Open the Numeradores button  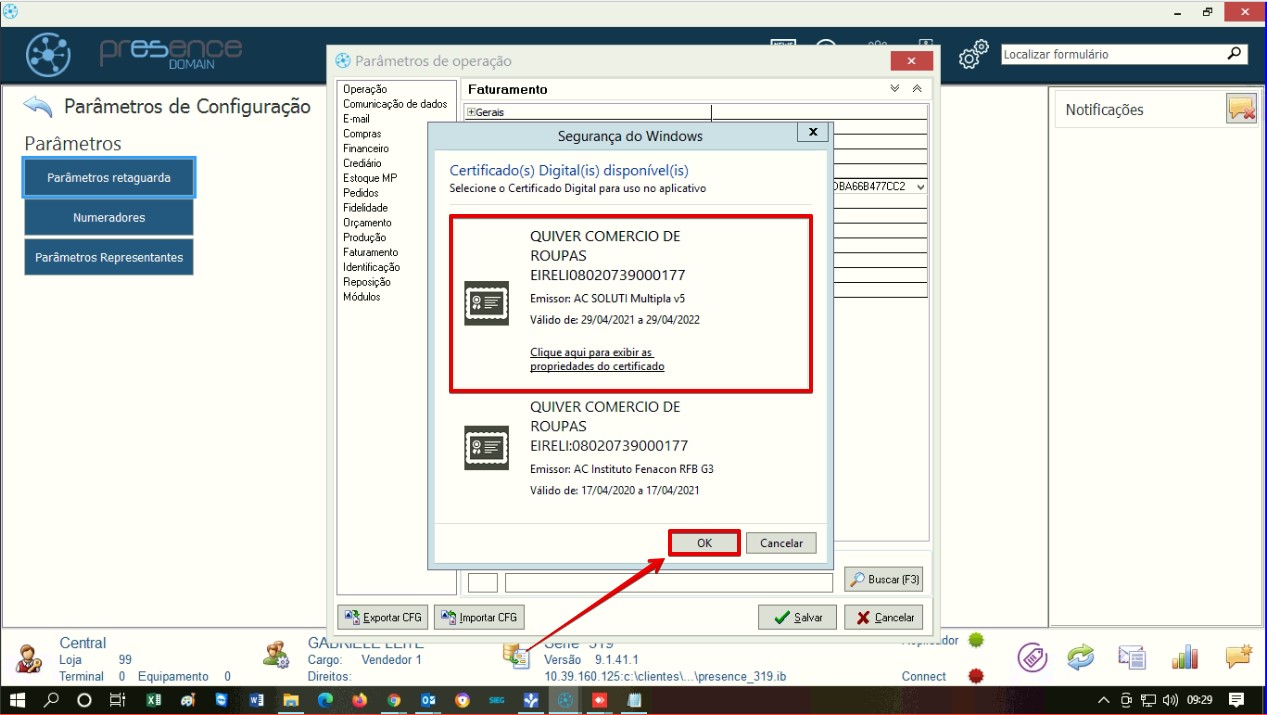pos(109,217)
